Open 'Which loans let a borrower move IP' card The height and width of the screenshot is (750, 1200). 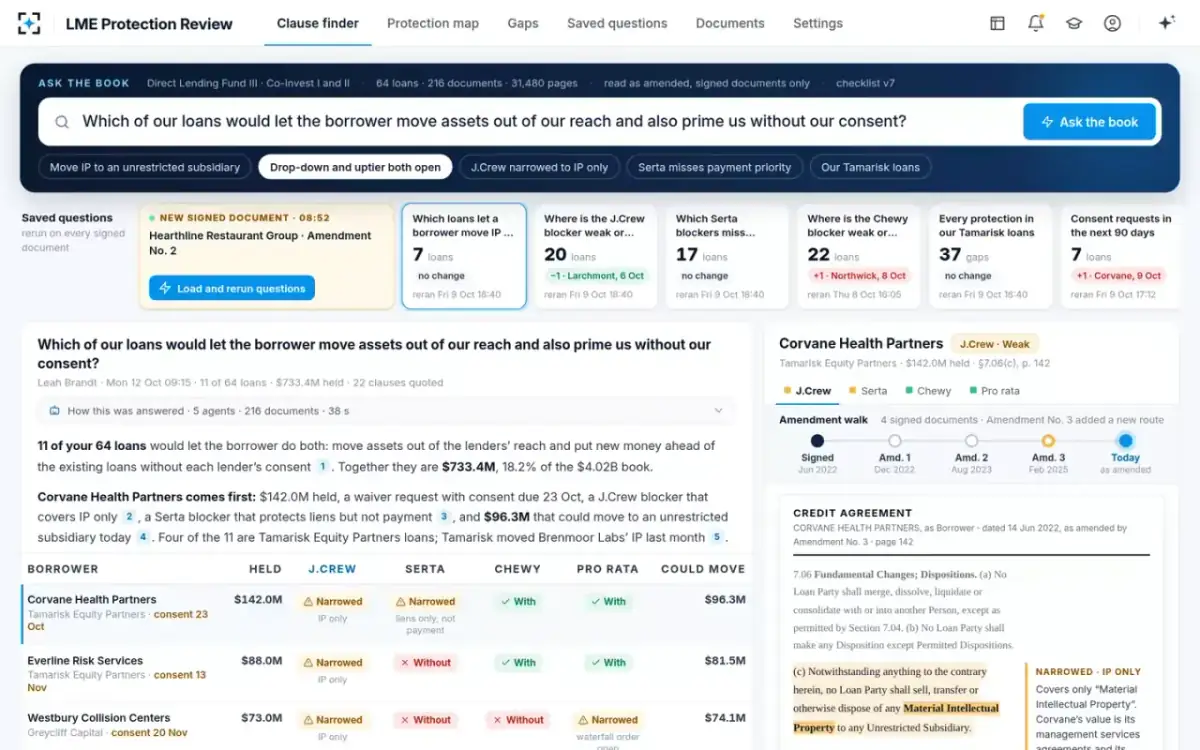464,256
